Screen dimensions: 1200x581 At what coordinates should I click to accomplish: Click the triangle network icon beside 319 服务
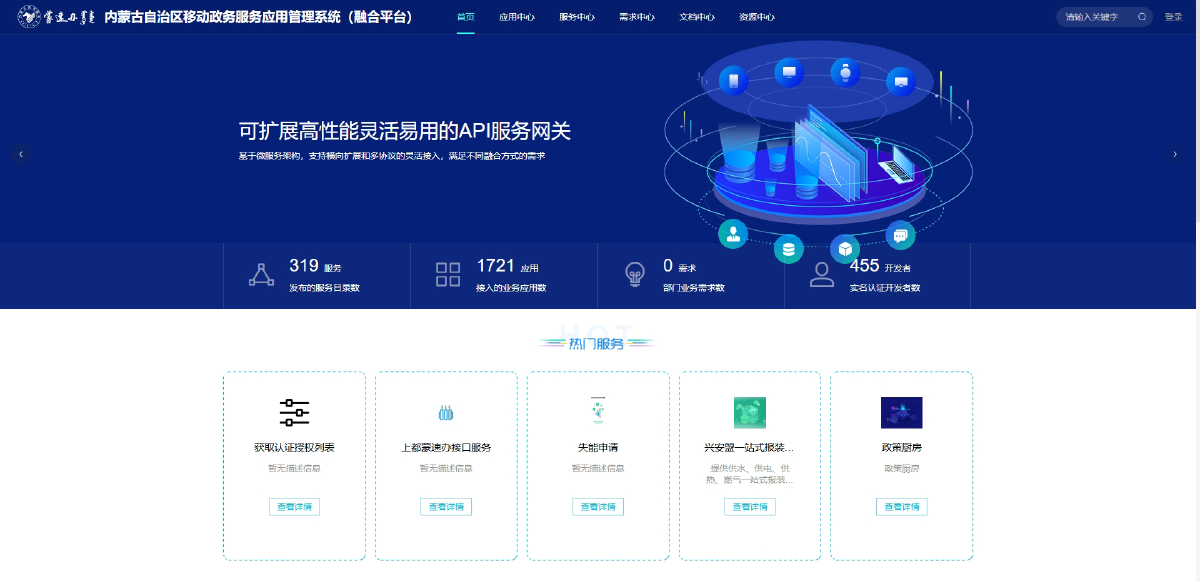pos(261,275)
